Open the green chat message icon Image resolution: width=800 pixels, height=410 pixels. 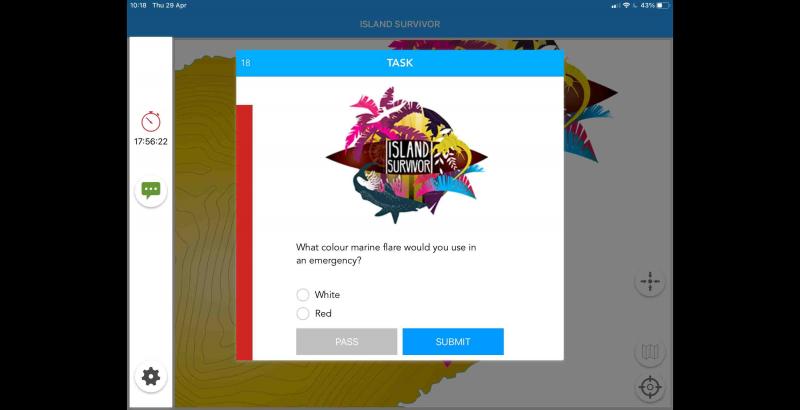point(151,191)
